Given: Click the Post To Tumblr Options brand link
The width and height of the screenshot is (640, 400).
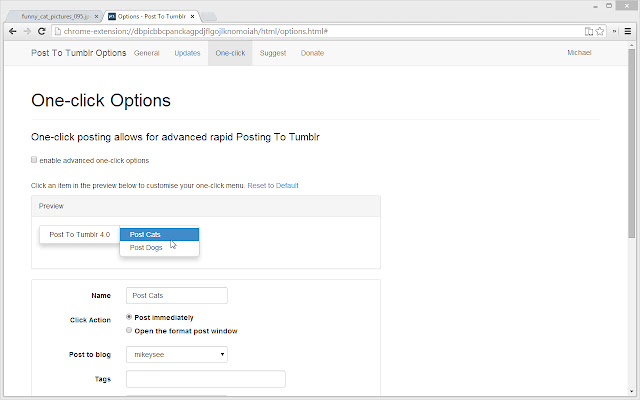Looking at the screenshot, I should pyautogui.click(x=78, y=53).
